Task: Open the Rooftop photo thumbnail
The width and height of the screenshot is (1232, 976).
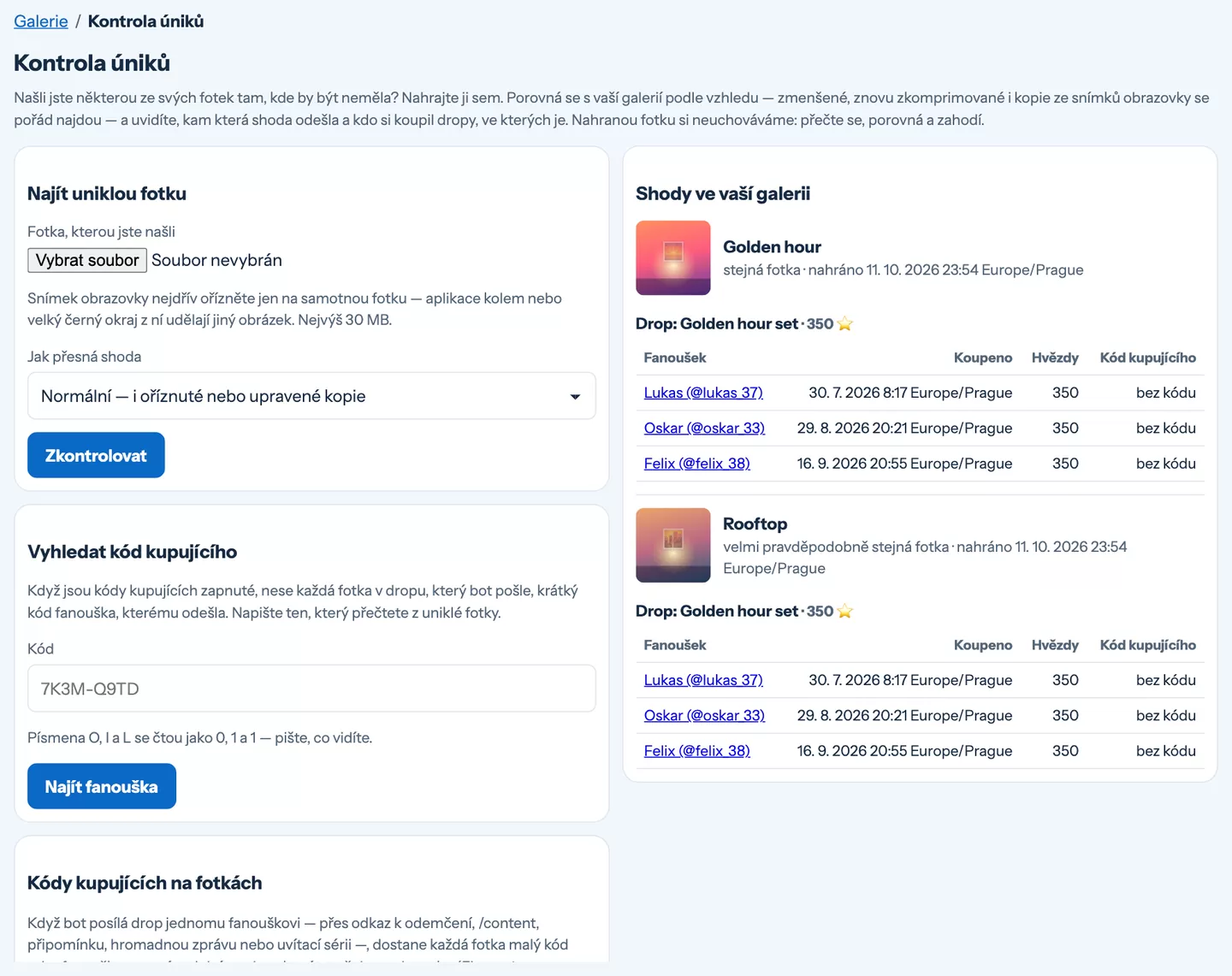Action: 673,546
